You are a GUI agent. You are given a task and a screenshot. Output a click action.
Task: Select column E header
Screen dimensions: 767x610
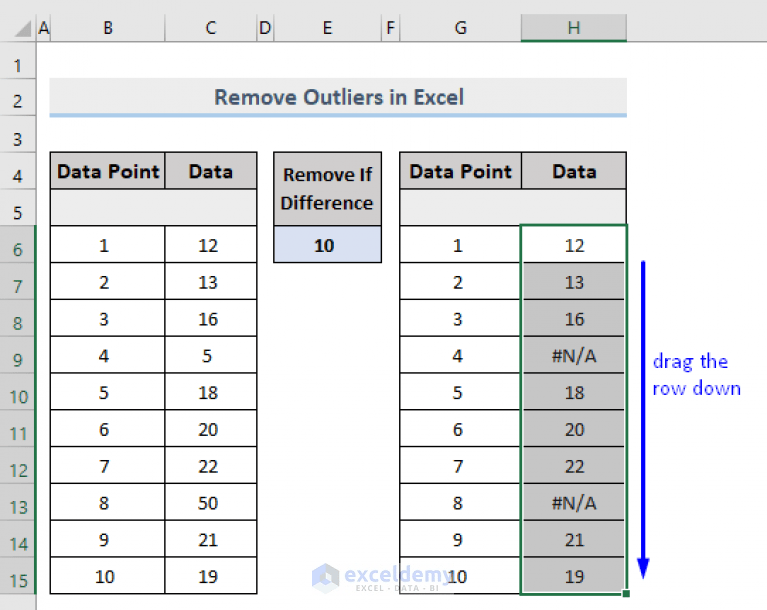tap(327, 28)
